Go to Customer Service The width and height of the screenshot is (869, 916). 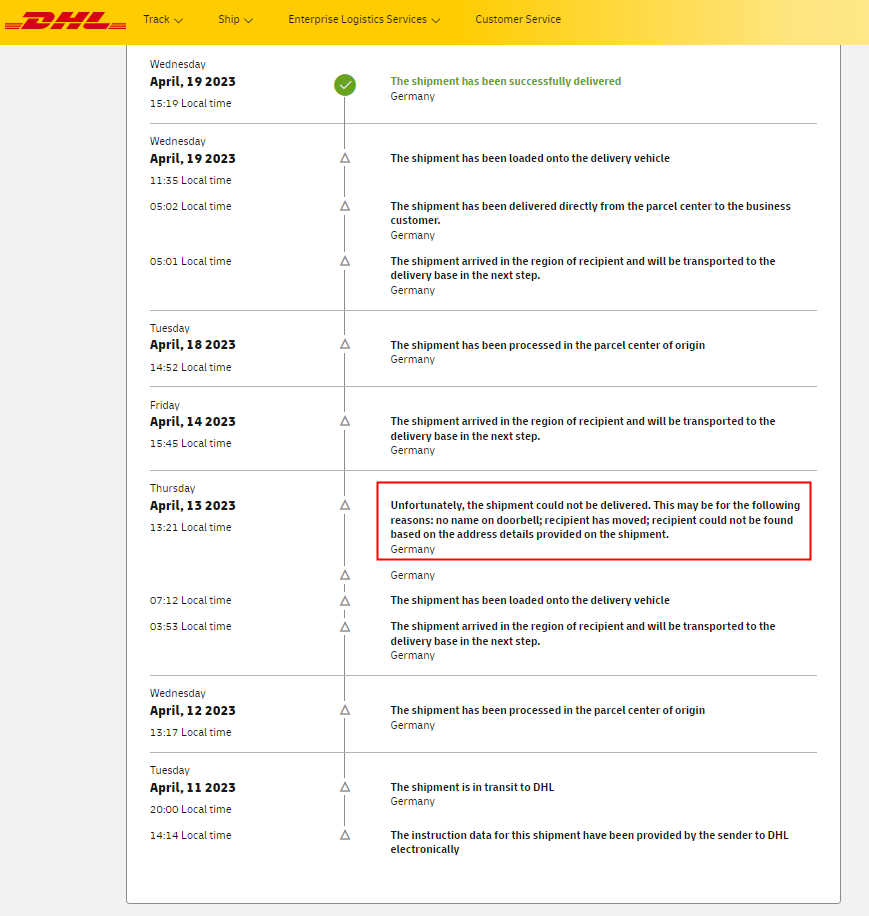tap(518, 20)
